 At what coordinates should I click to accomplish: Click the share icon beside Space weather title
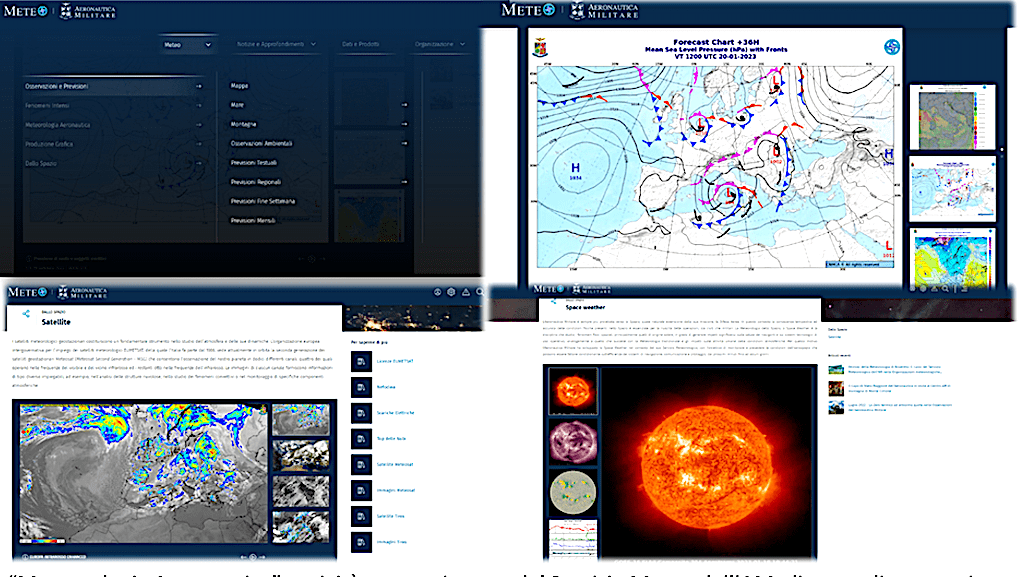point(554,301)
